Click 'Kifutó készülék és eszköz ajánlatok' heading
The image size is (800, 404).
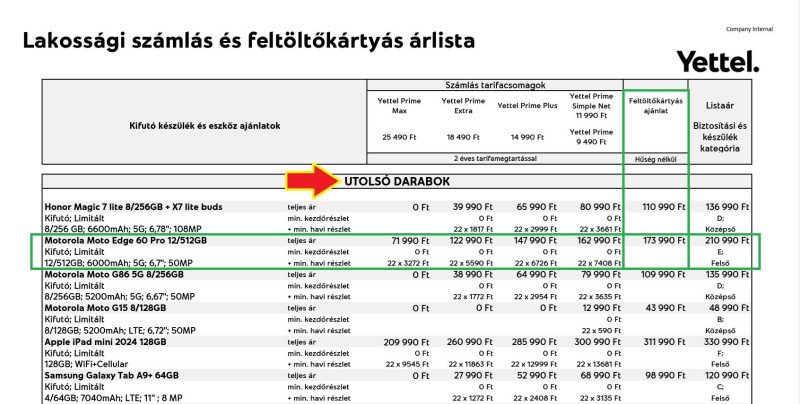click(205, 125)
